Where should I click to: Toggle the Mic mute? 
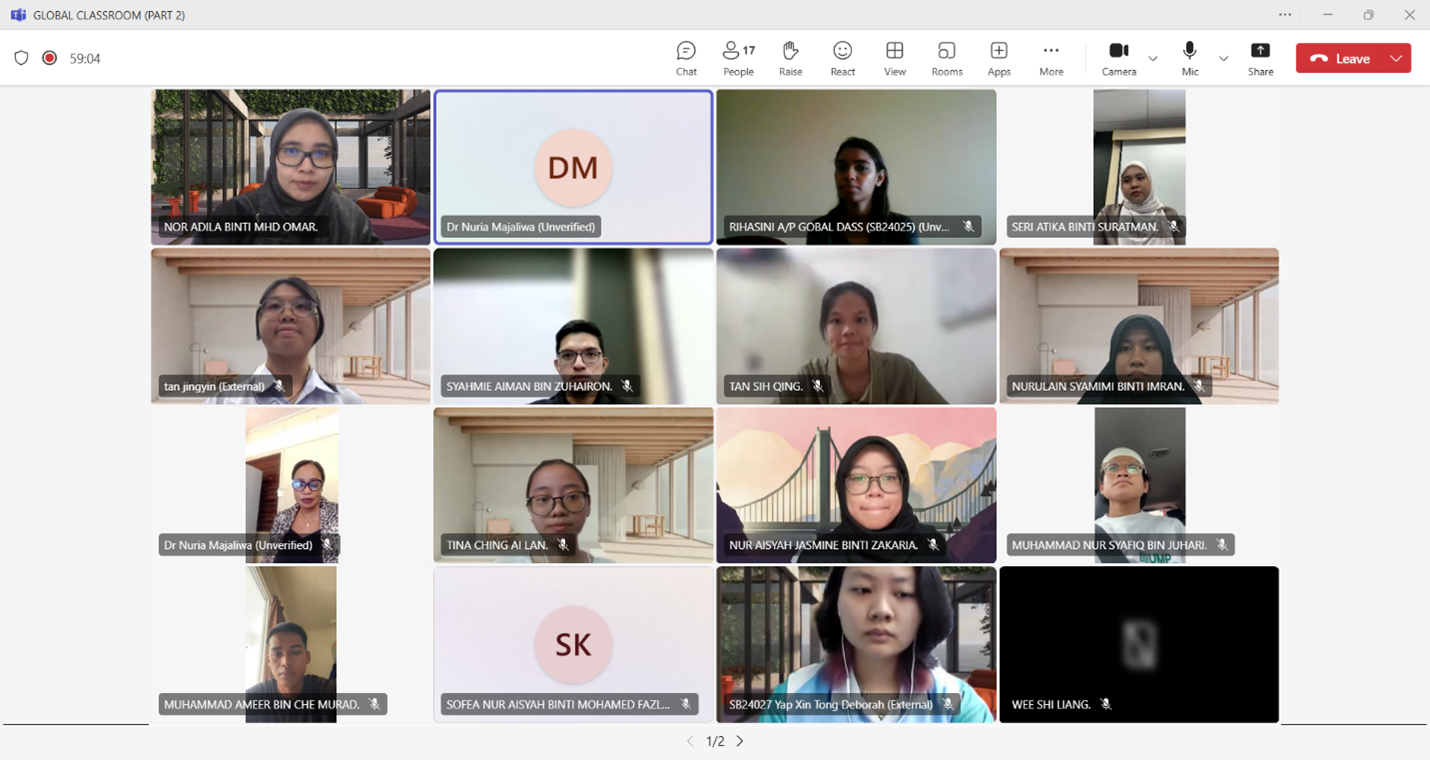click(x=1190, y=58)
